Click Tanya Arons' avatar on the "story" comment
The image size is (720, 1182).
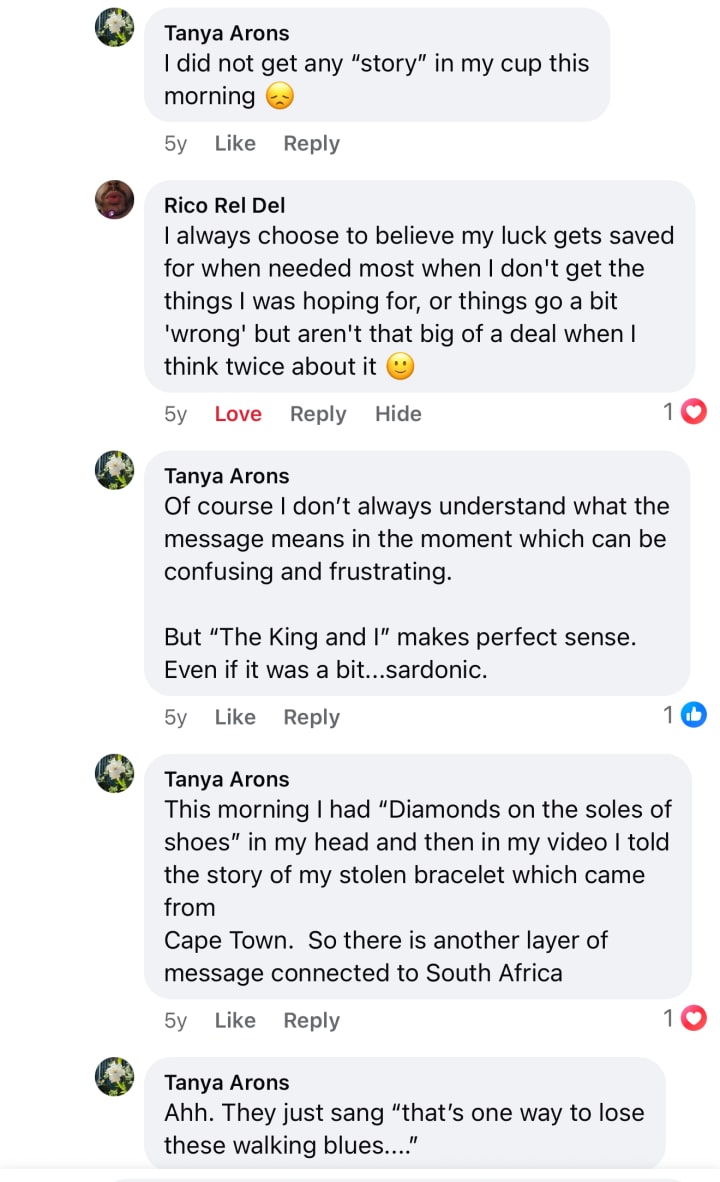coord(114,27)
